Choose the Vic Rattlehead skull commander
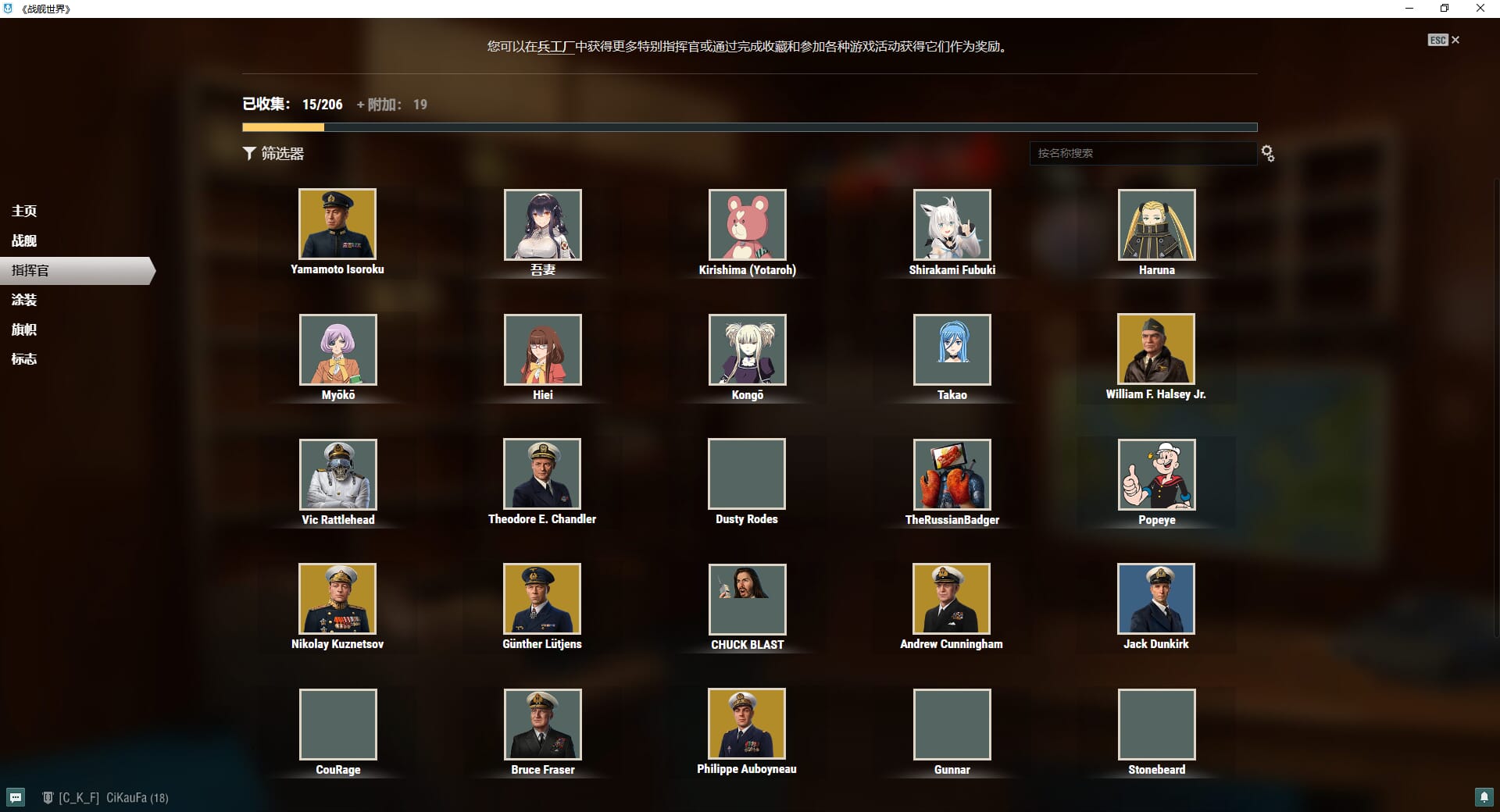1500x812 pixels. tap(337, 474)
